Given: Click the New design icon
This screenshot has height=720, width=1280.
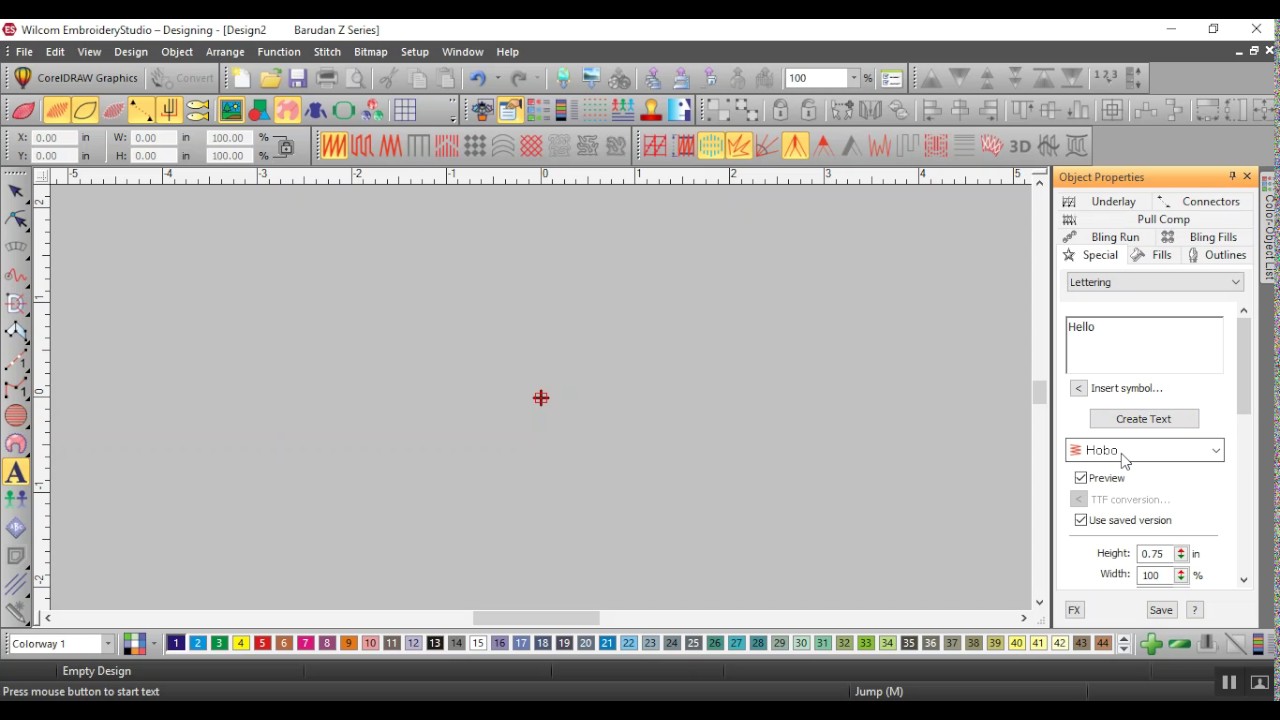Looking at the screenshot, I should pyautogui.click(x=241, y=78).
